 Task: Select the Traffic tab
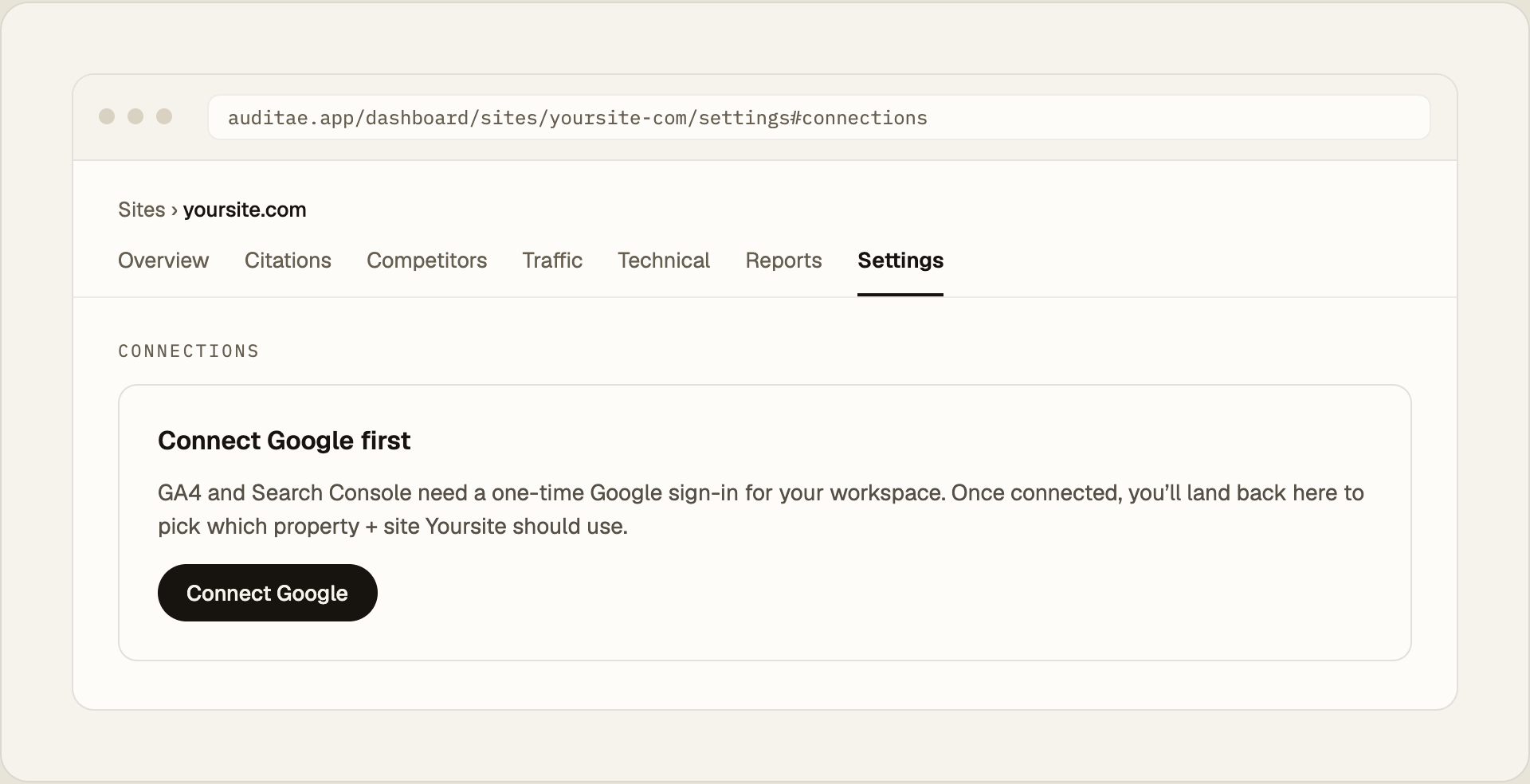pyautogui.click(x=552, y=261)
